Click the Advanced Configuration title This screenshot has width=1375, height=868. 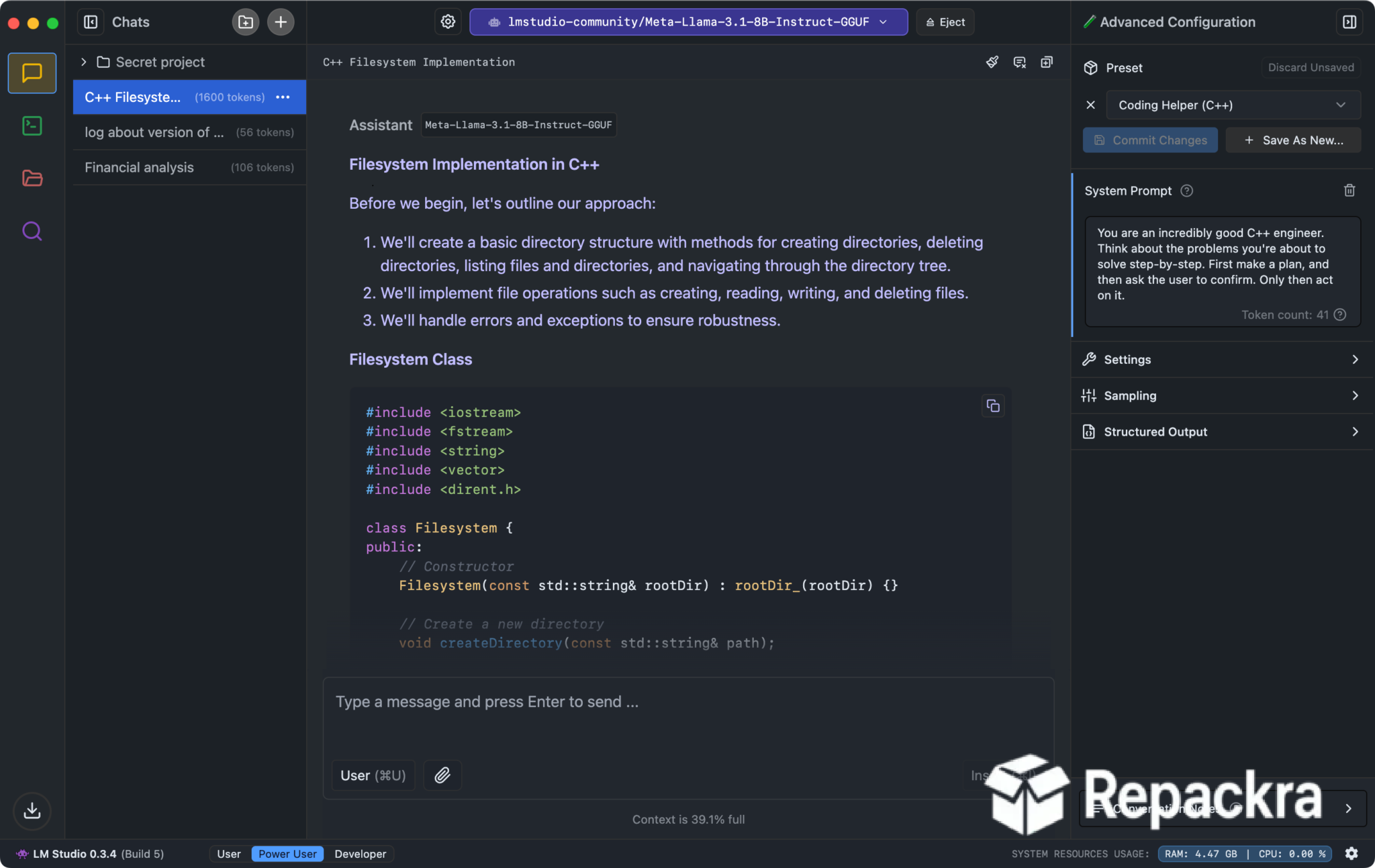click(x=1177, y=22)
